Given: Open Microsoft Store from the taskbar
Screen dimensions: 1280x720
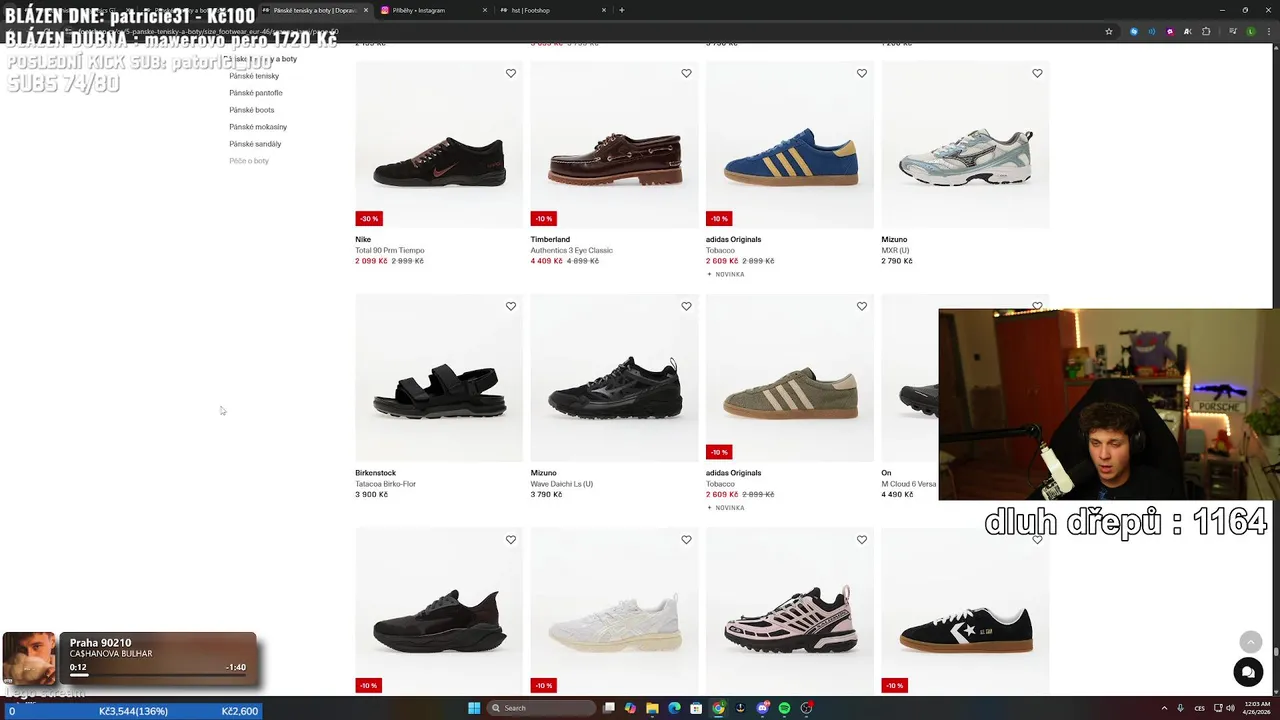Looking at the screenshot, I should 696,708.
